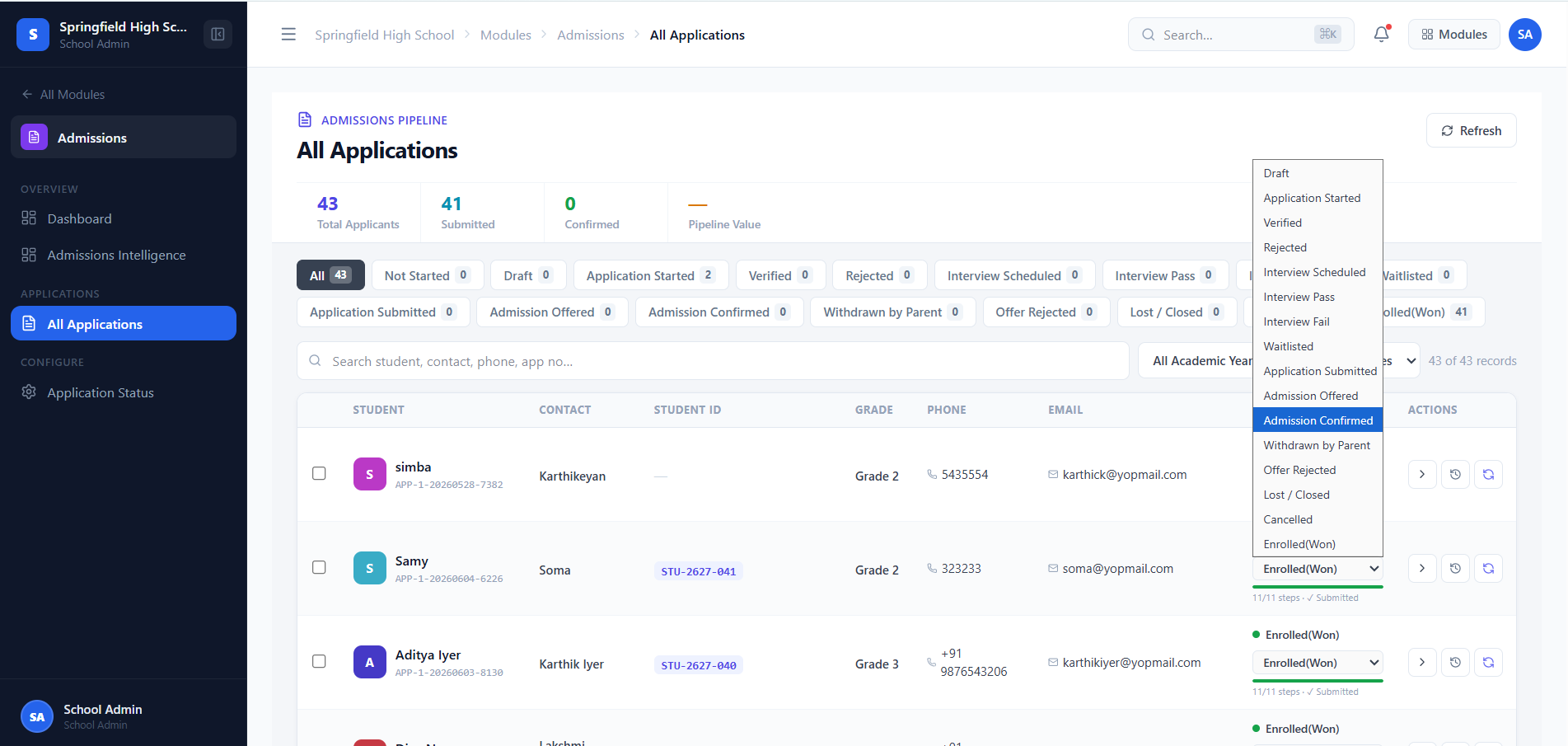
Task: Filter by Interview Scheduled tab
Action: point(1015,275)
